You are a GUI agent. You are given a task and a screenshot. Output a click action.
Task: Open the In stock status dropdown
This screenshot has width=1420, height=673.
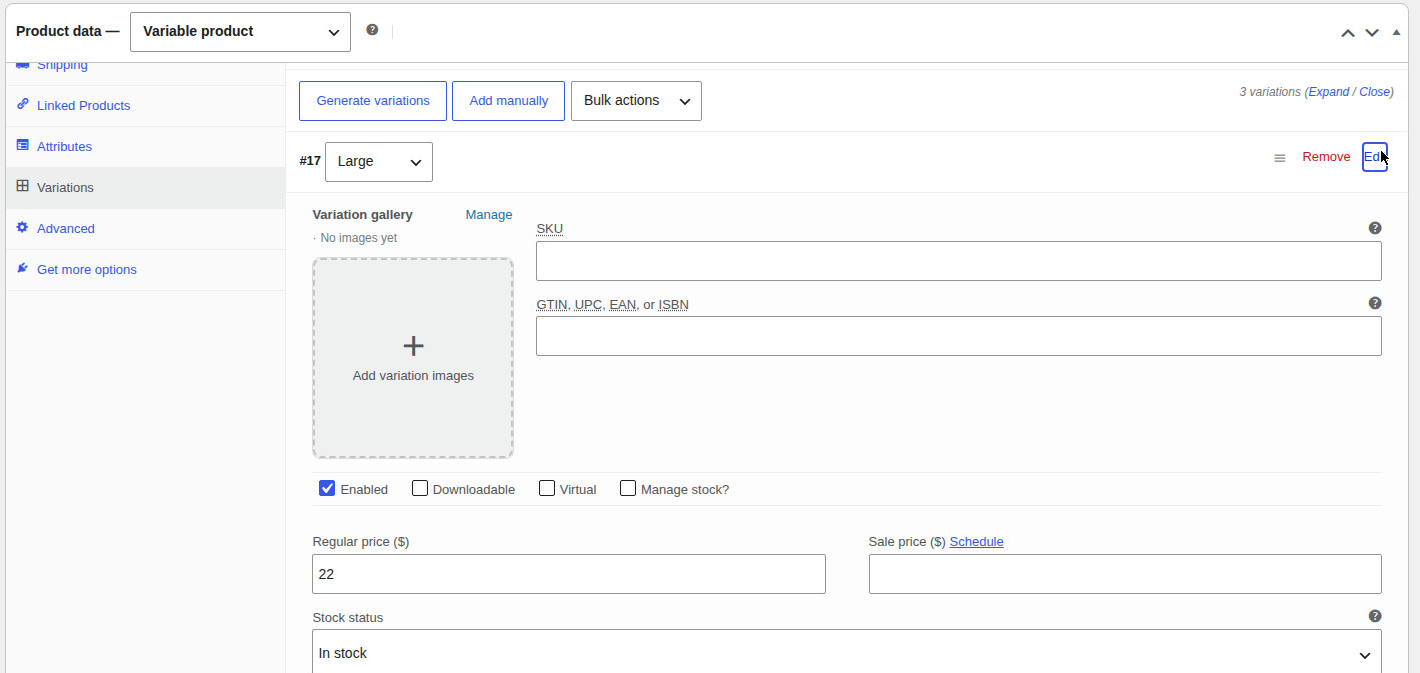click(x=847, y=653)
